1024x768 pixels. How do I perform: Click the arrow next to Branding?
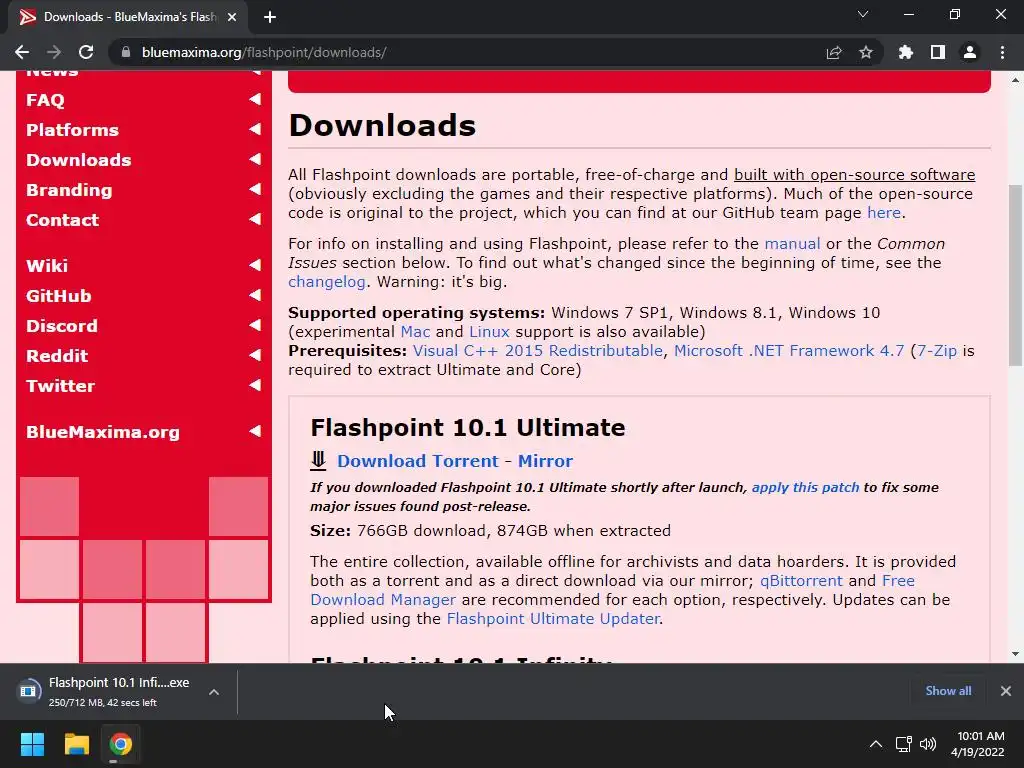pyautogui.click(x=255, y=189)
